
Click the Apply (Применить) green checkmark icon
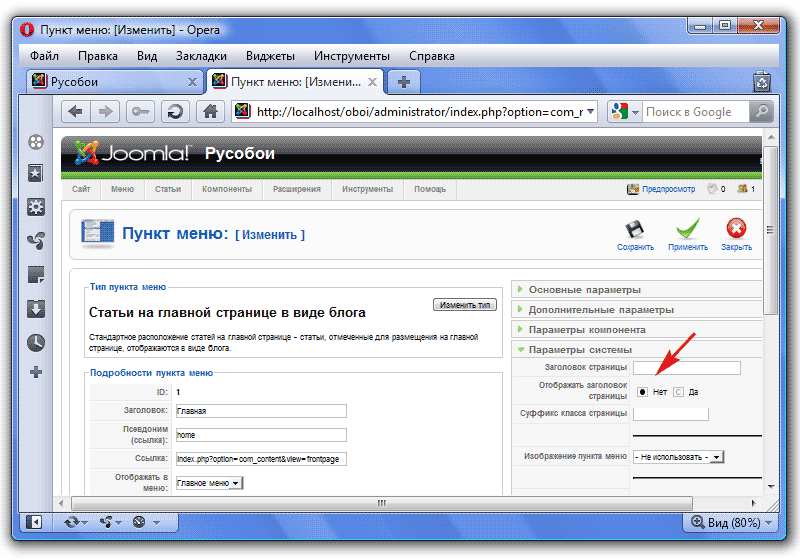688,231
